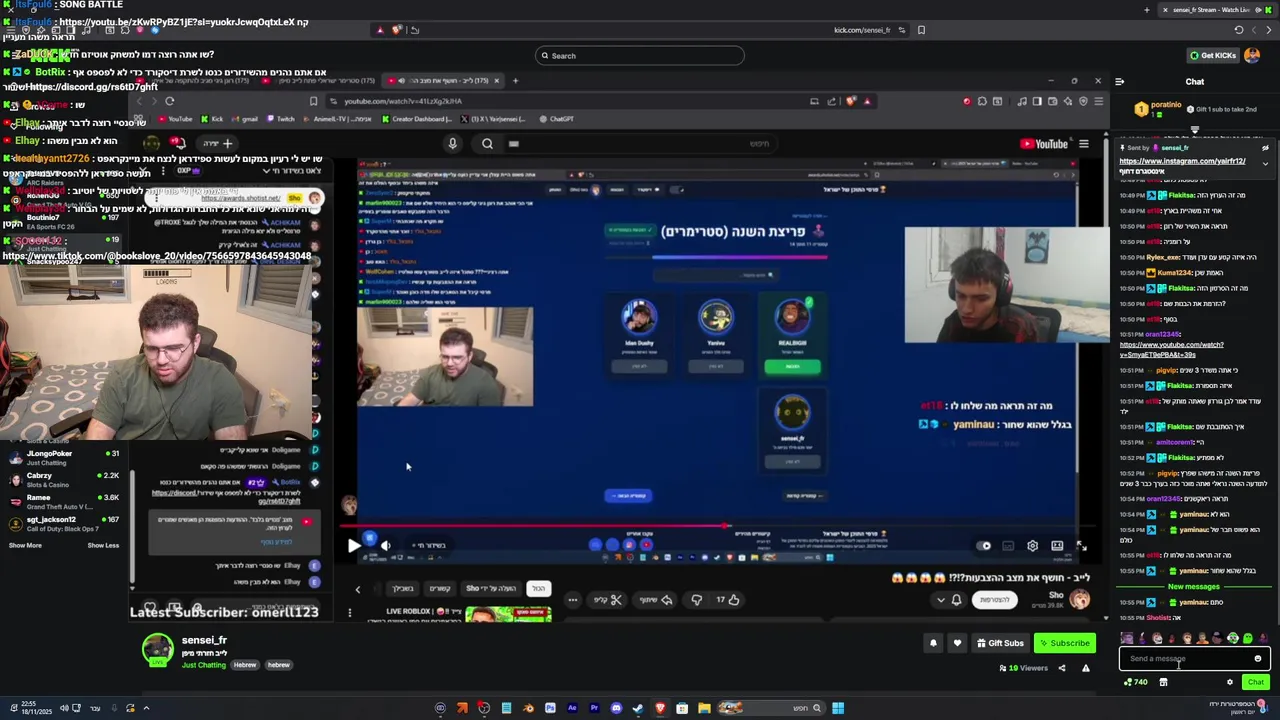Screen dimensions: 1280x720
Task: Toggle channel notifications bell beside heart
Action: [x=933, y=643]
